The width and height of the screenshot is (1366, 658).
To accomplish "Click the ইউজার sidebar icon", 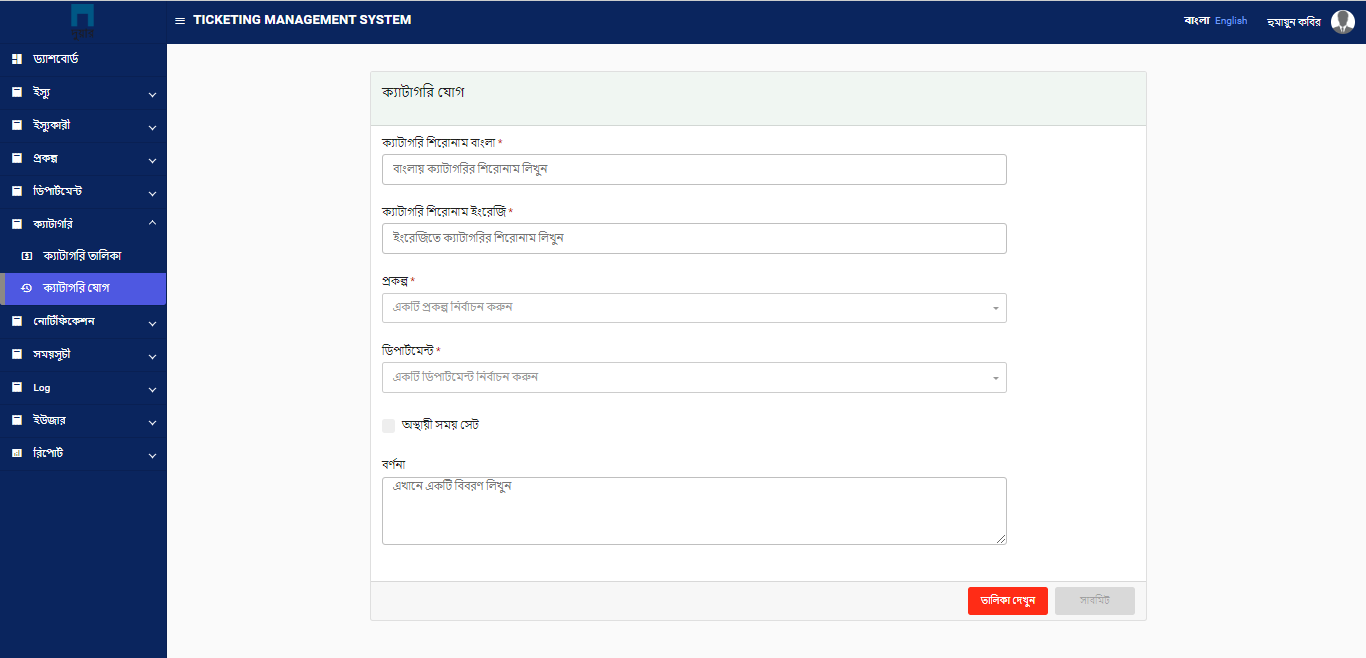I will 16,420.
